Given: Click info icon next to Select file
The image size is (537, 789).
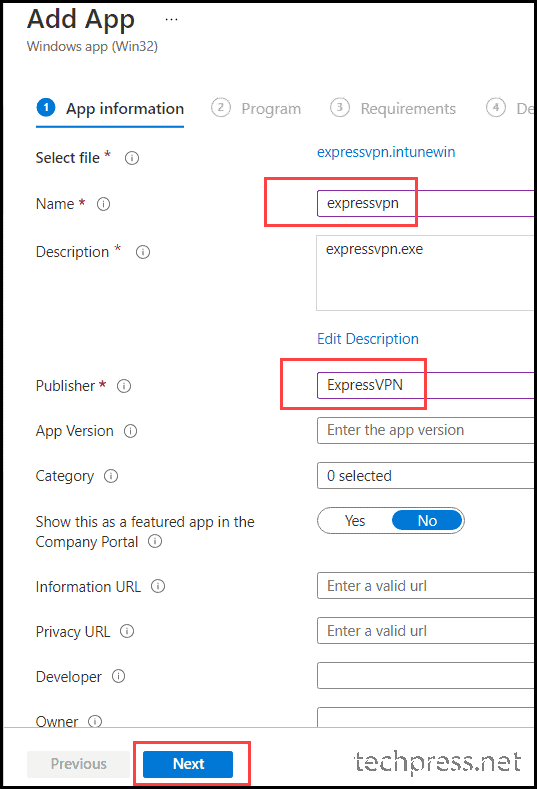Looking at the screenshot, I should [x=132, y=158].
